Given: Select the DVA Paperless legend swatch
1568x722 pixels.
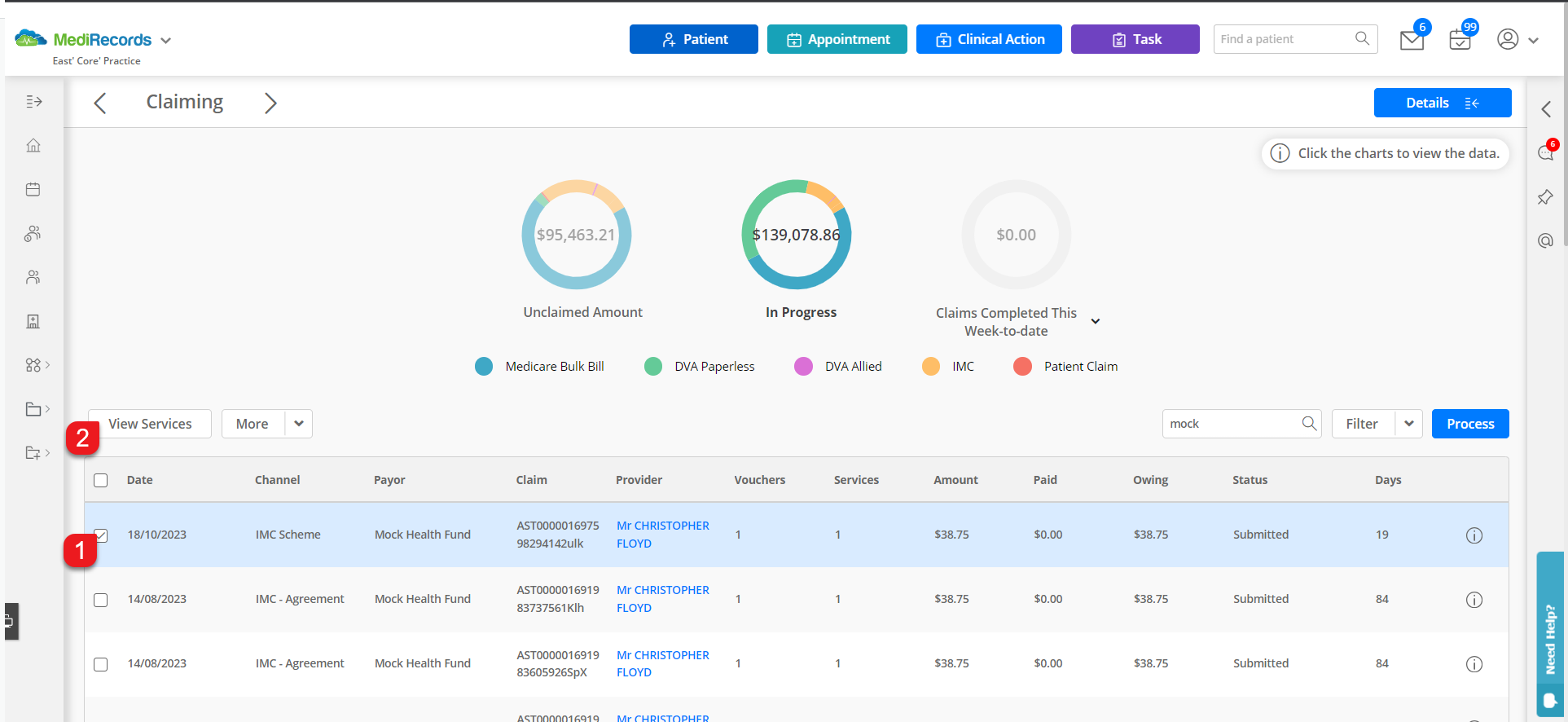Looking at the screenshot, I should click(653, 367).
